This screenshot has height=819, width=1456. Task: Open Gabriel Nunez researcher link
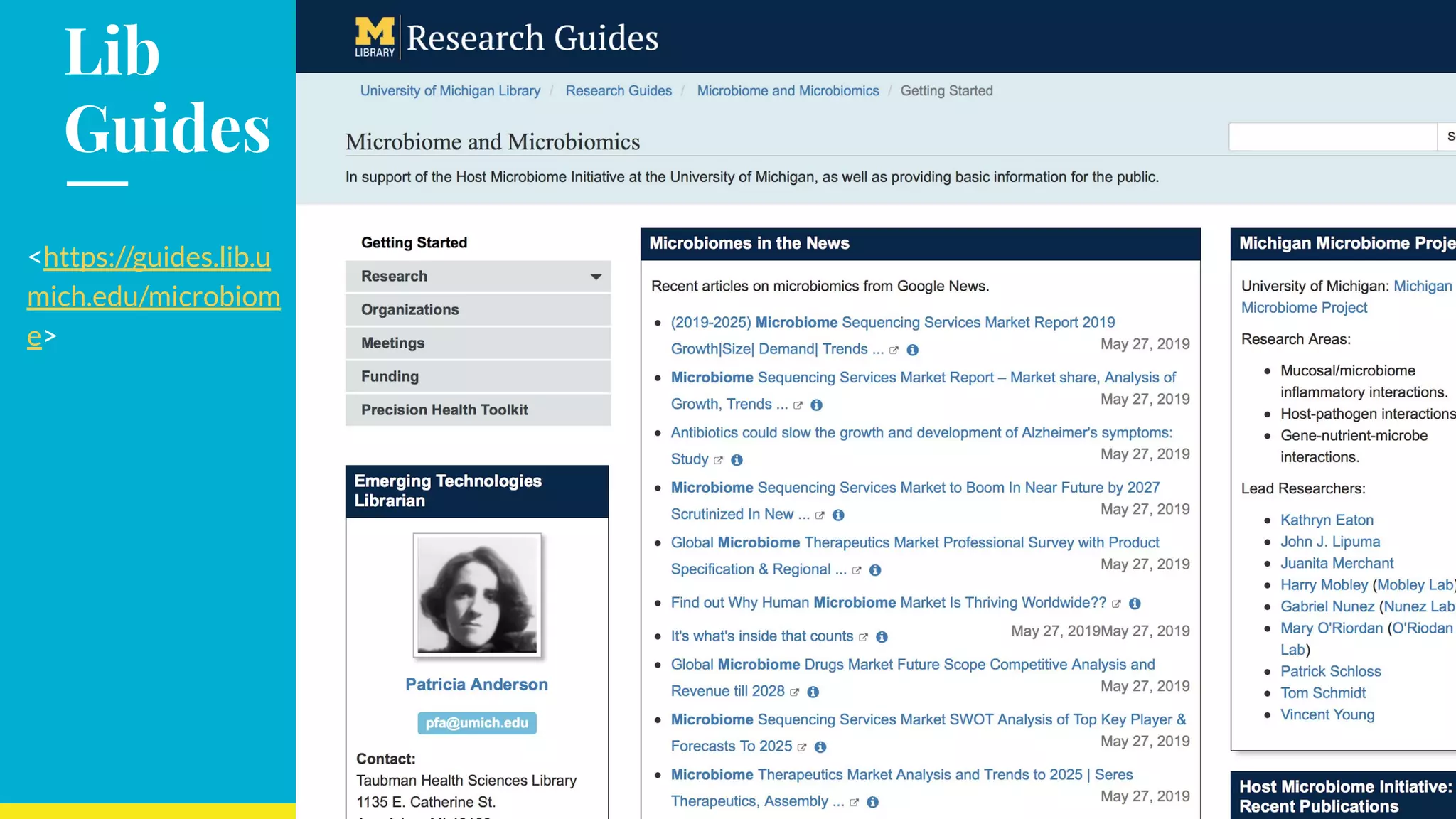click(x=1327, y=606)
